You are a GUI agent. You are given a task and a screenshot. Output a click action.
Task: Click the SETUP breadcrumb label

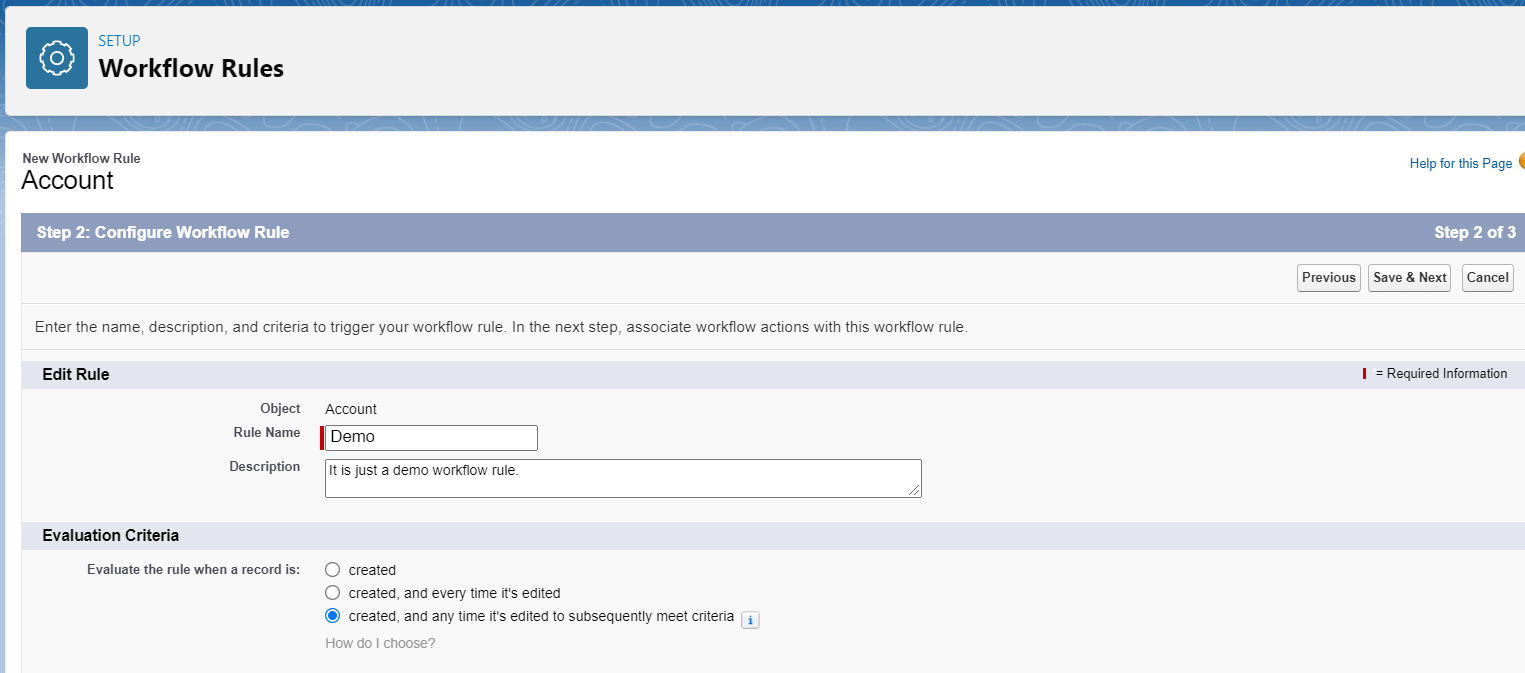click(119, 41)
